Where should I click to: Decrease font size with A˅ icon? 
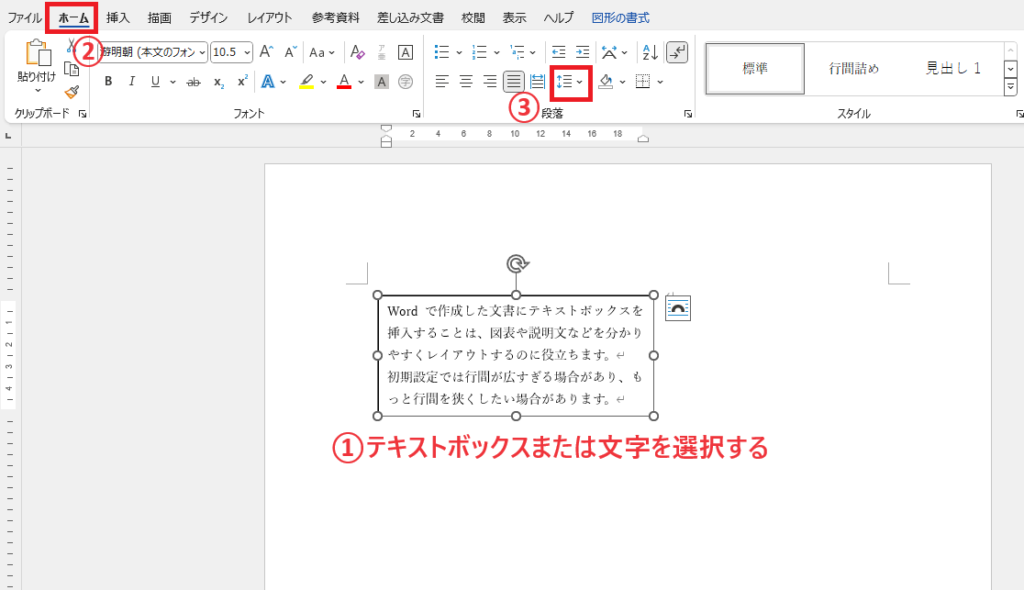tap(290, 52)
